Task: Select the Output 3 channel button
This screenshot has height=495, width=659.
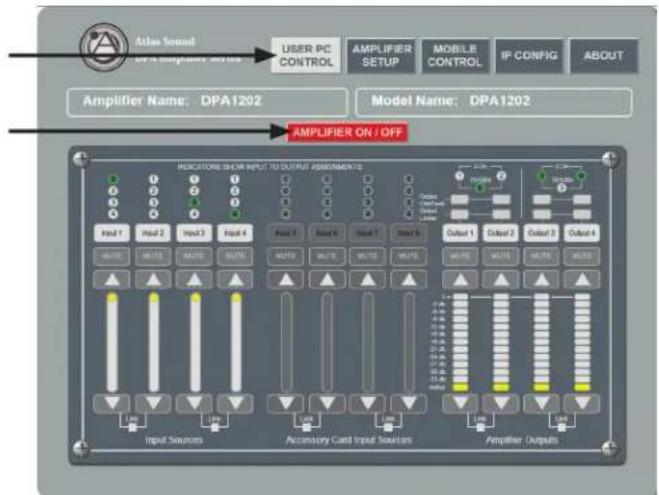Action: tap(541, 233)
